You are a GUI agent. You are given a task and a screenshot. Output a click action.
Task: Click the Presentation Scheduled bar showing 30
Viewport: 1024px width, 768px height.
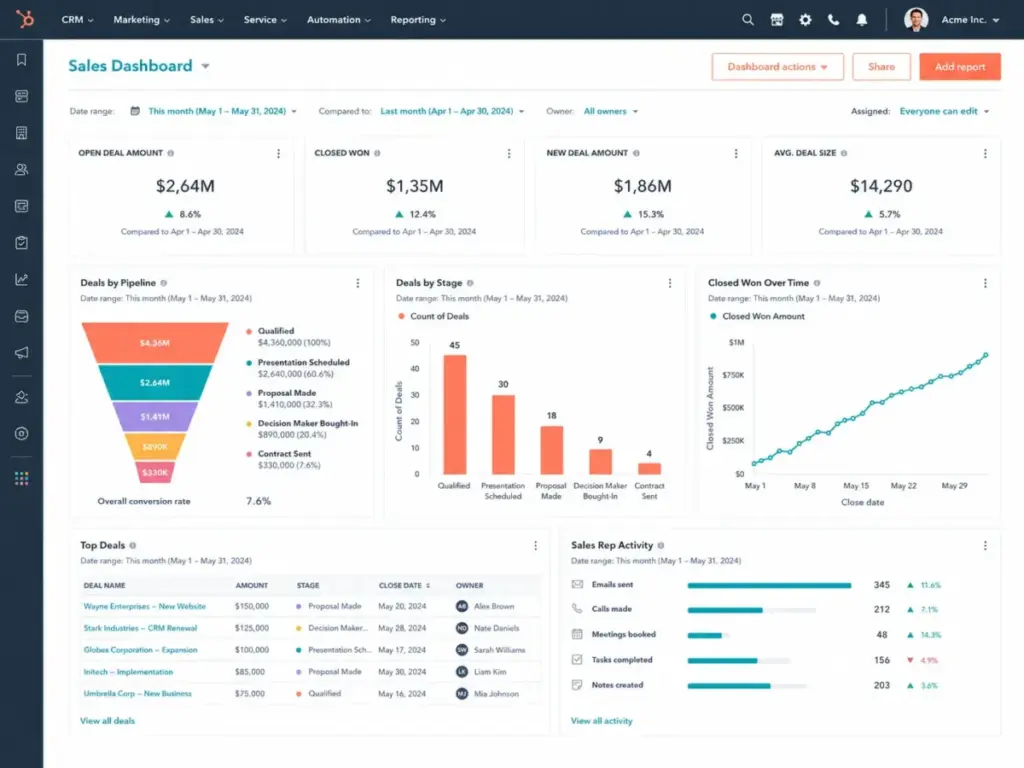(503, 434)
